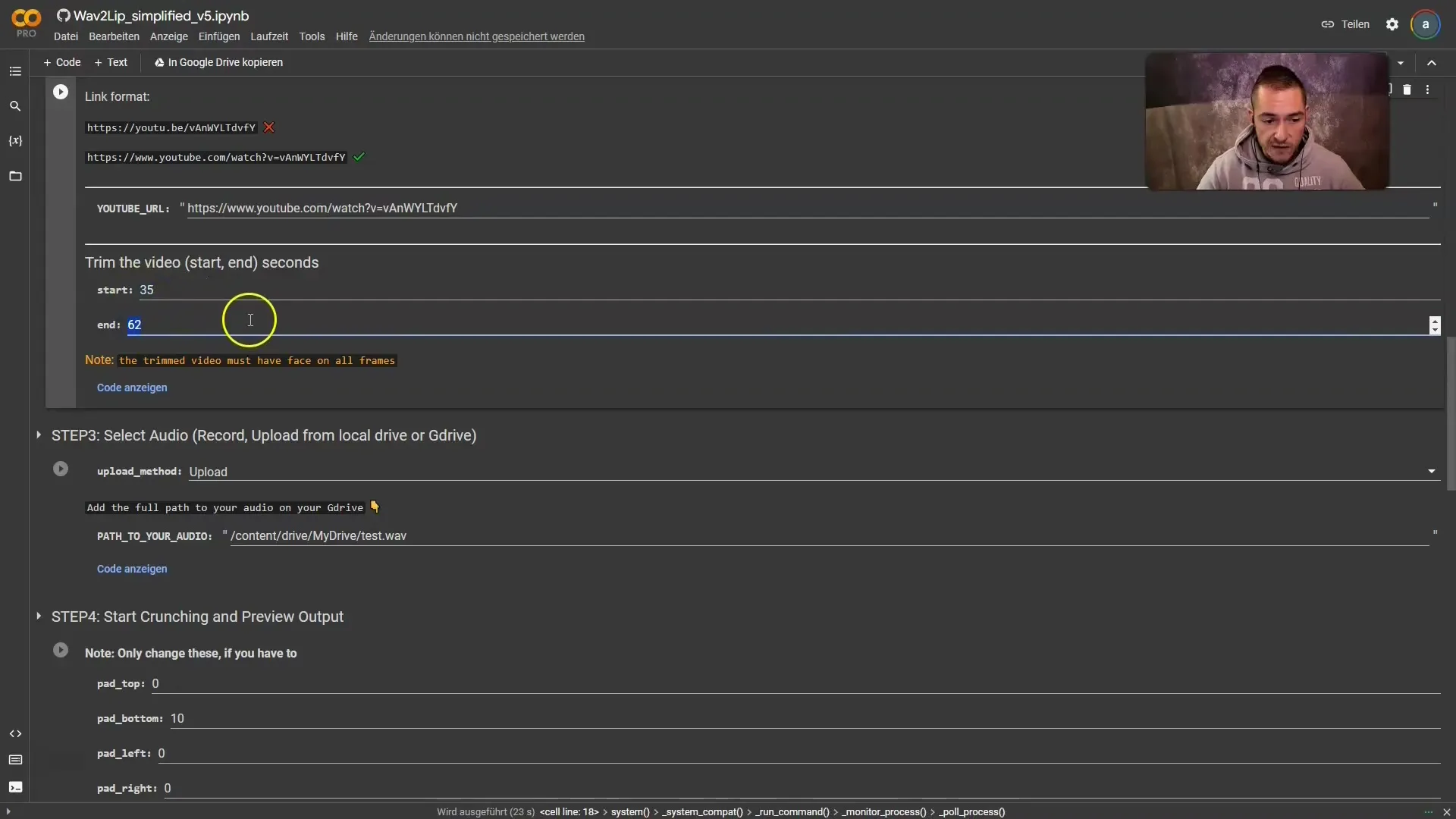Viewport: 1456px width, 819px height.
Task: Show code under the trim cell
Action: point(132,388)
